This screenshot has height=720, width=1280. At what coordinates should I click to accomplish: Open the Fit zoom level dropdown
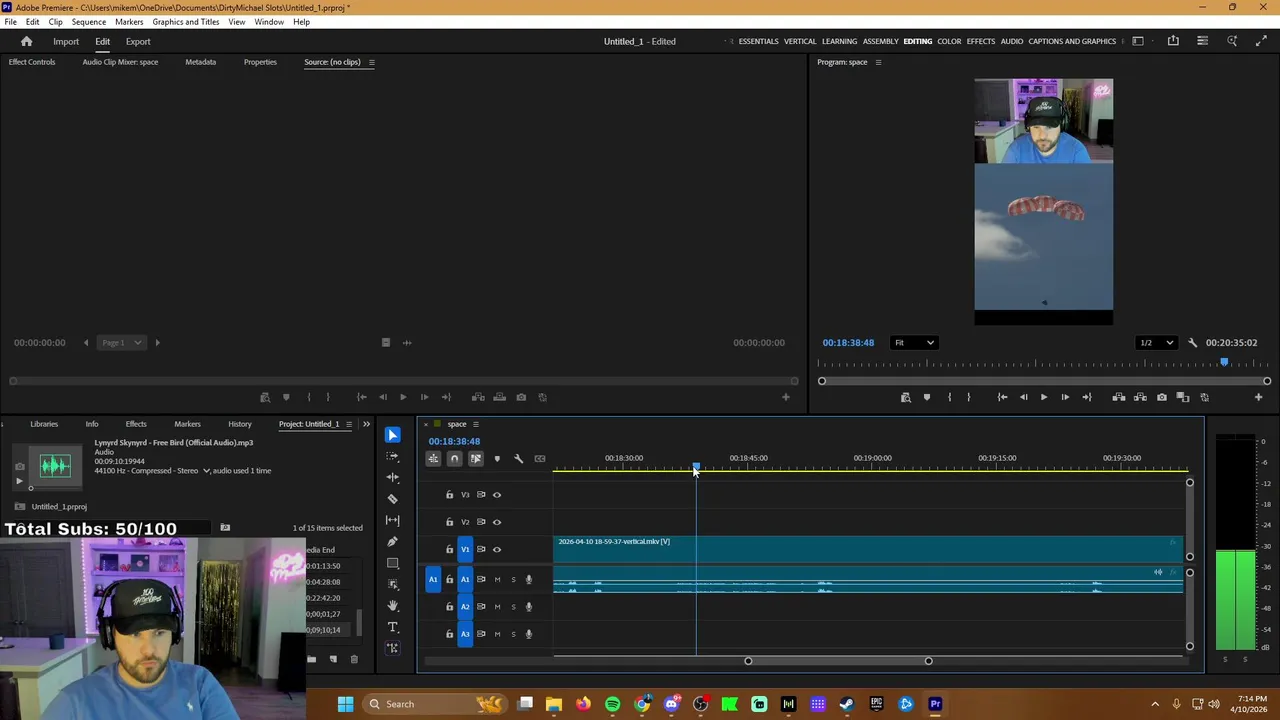(x=914, y=343)
